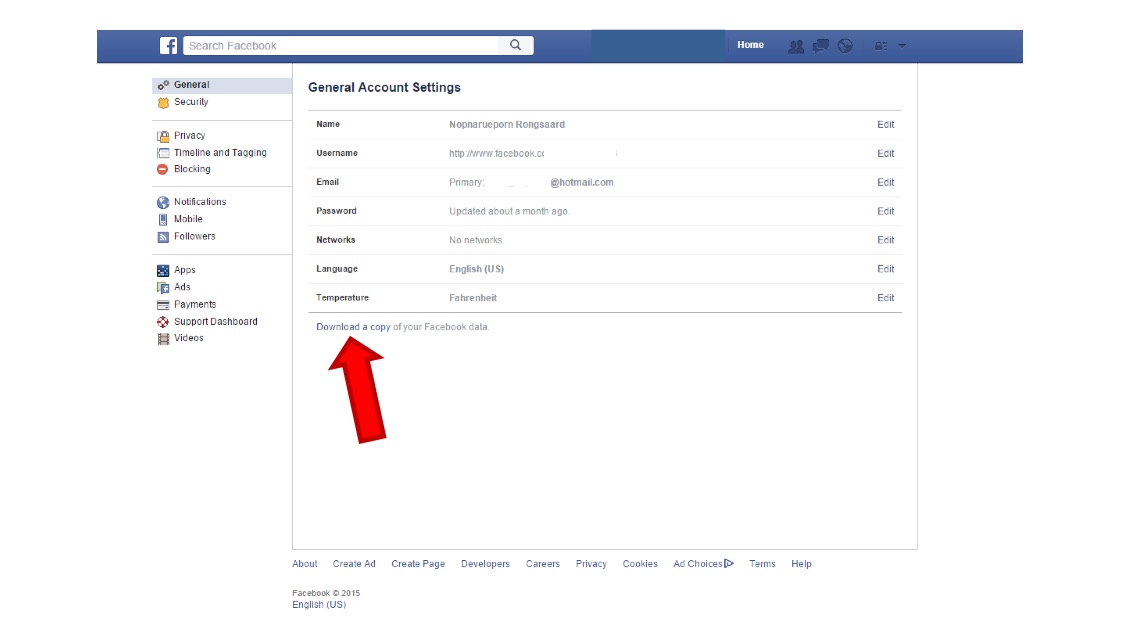This screenshot has height=640, width=1136.
Task: Click the Timeline and Tagging icon
Action: pos(163,153)
